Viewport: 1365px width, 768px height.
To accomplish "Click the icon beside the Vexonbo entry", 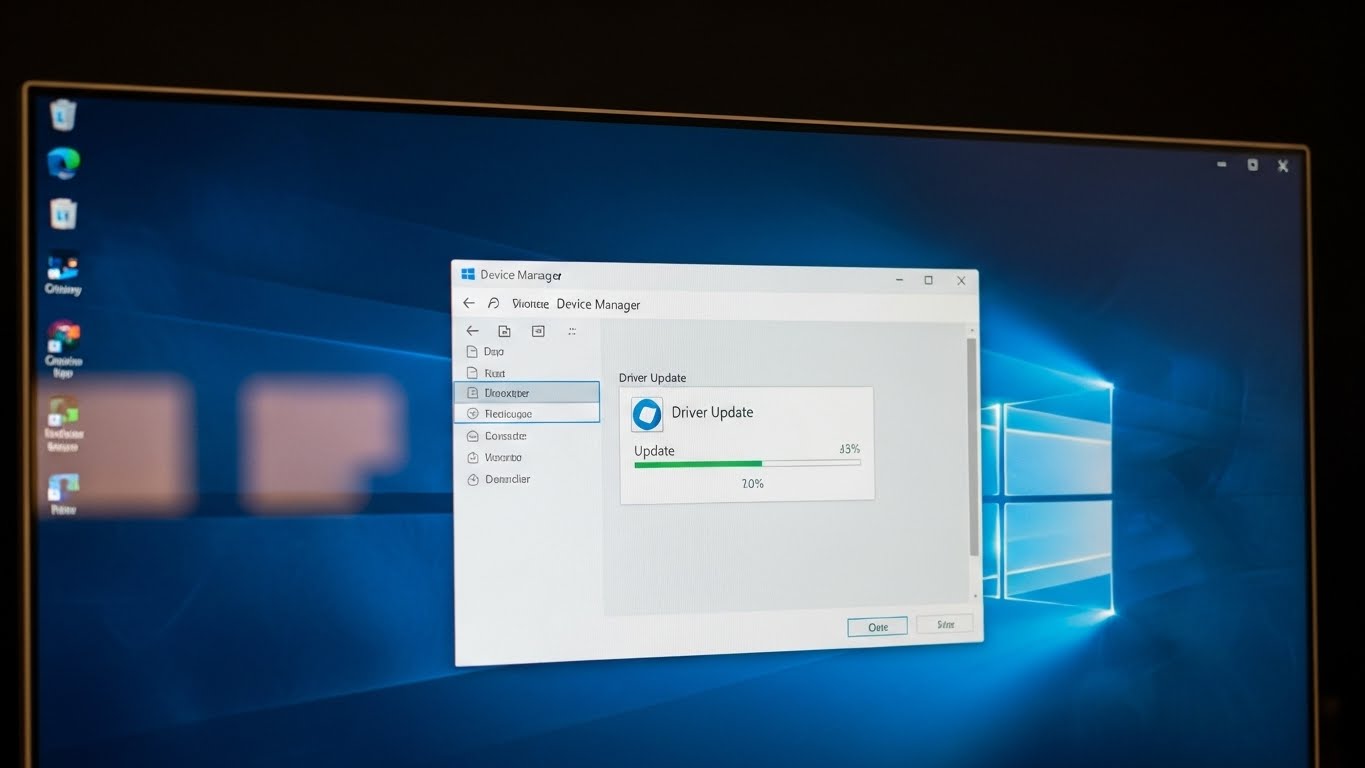I will pos(474,458).
